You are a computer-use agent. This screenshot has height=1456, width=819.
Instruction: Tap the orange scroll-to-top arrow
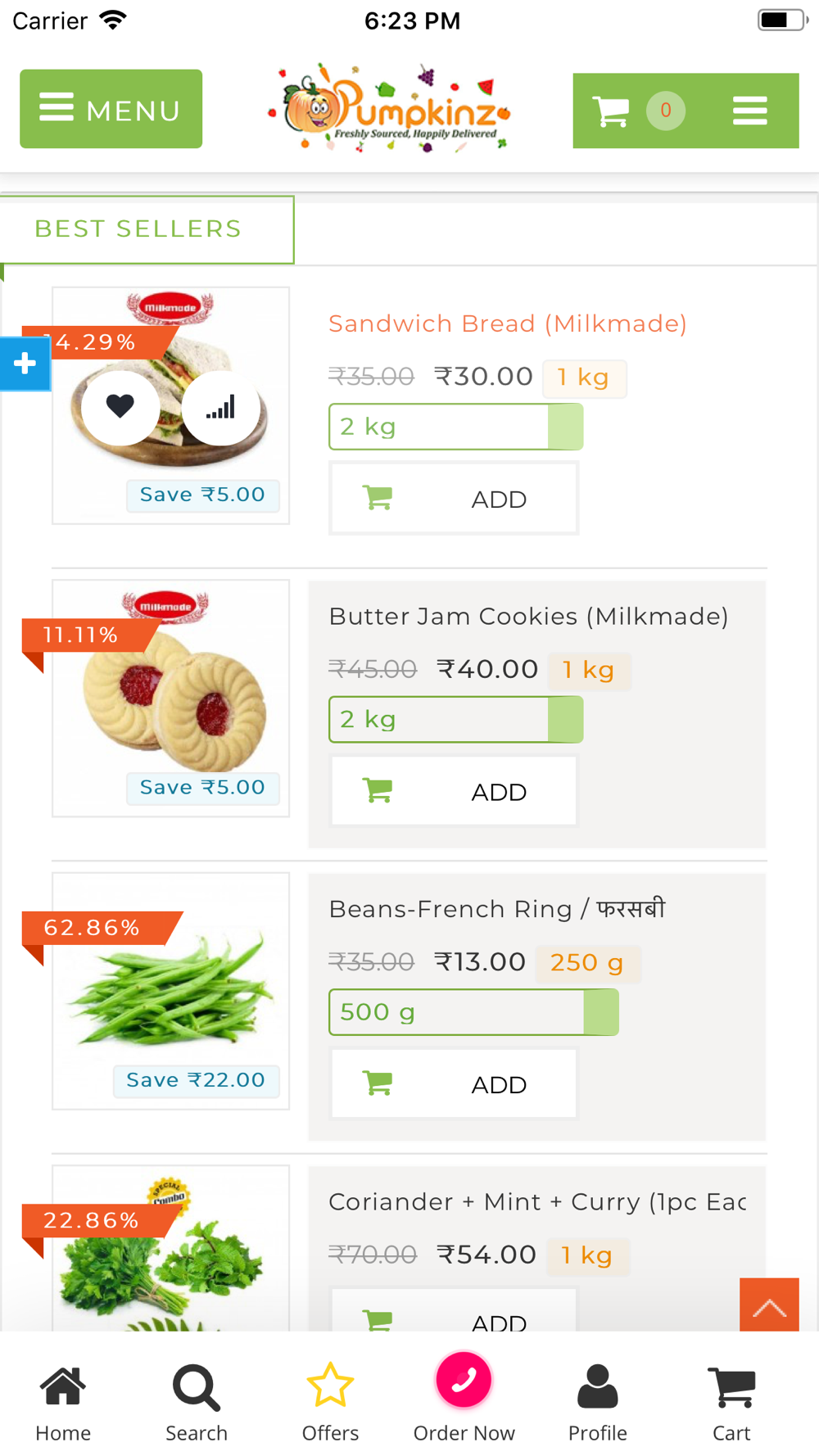769,1305
